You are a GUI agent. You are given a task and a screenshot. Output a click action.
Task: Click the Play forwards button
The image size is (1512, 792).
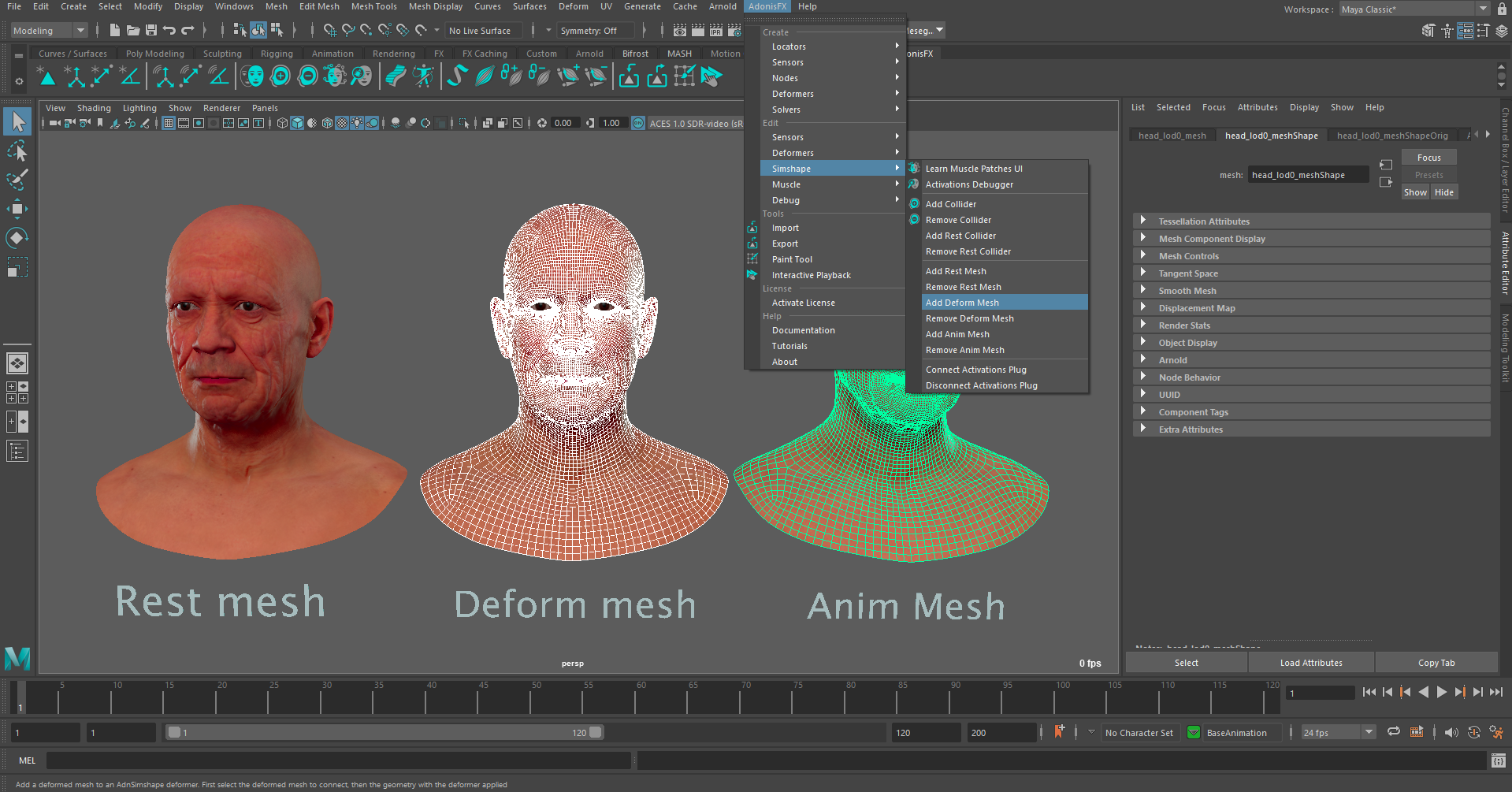(x=1441, y=692)
